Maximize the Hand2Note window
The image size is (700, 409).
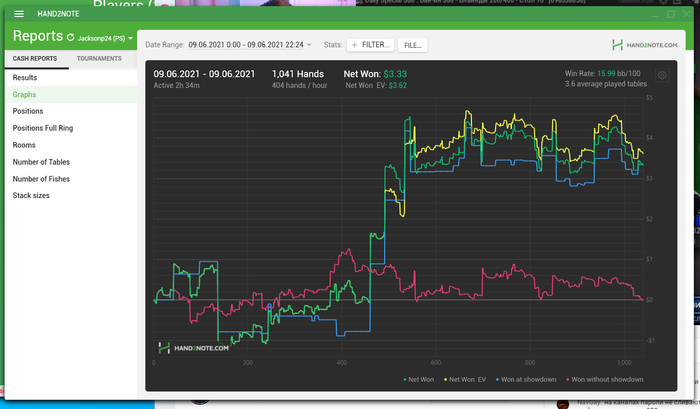[x=671, y=14]
